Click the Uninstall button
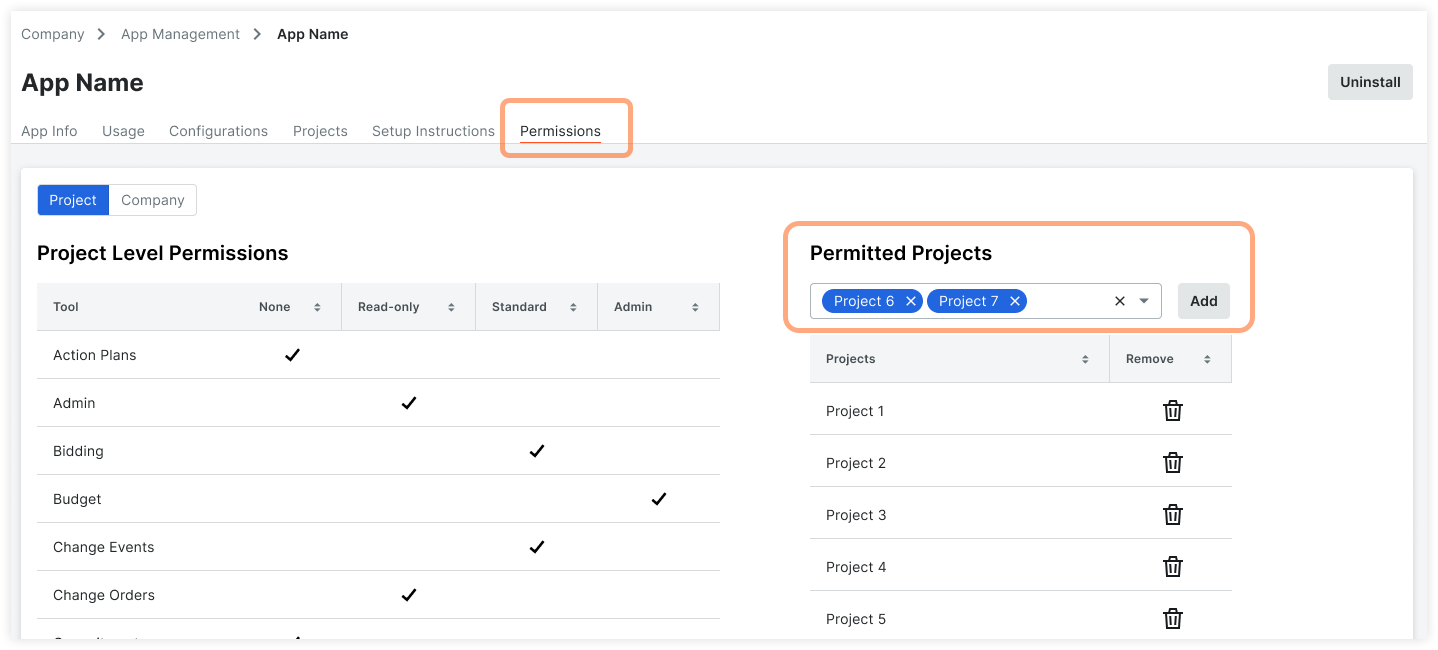The width and height of the screenshot is (1438, 650). [1369, 82]
